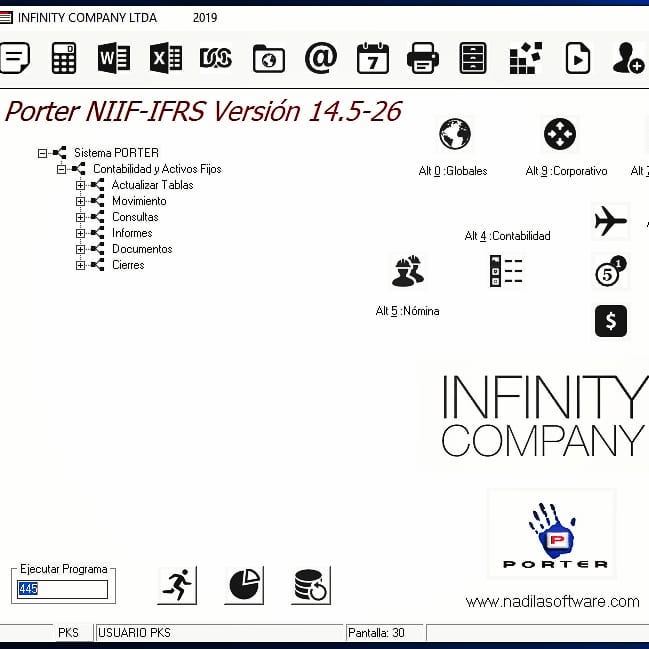Launch Microsoft Word from toolbar
The height and width of the screenshot is (649, 649).
coord(114,58)
